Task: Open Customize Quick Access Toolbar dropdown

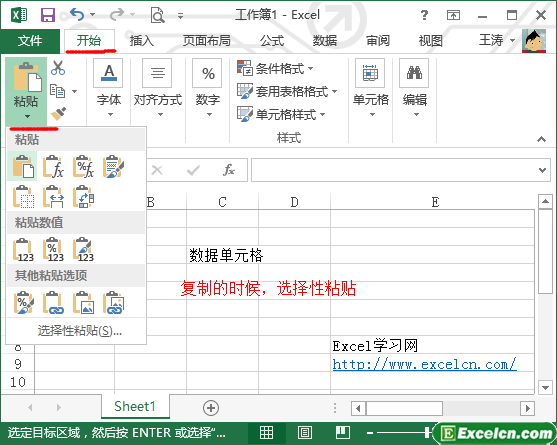Action: 180,16
